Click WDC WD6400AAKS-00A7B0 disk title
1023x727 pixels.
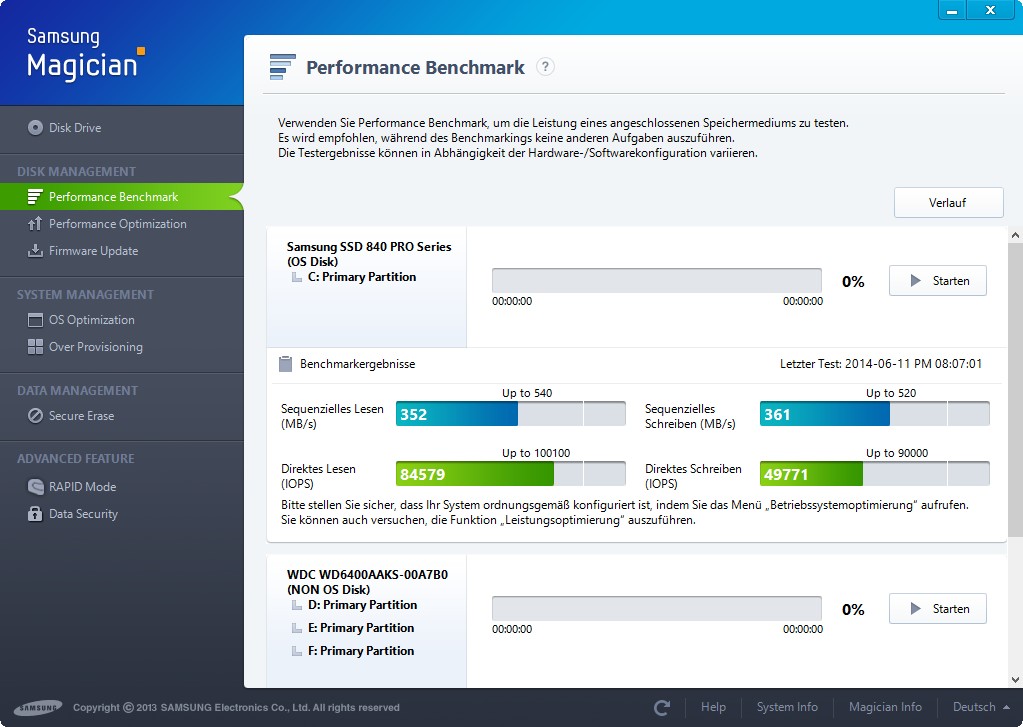(367, 575)
